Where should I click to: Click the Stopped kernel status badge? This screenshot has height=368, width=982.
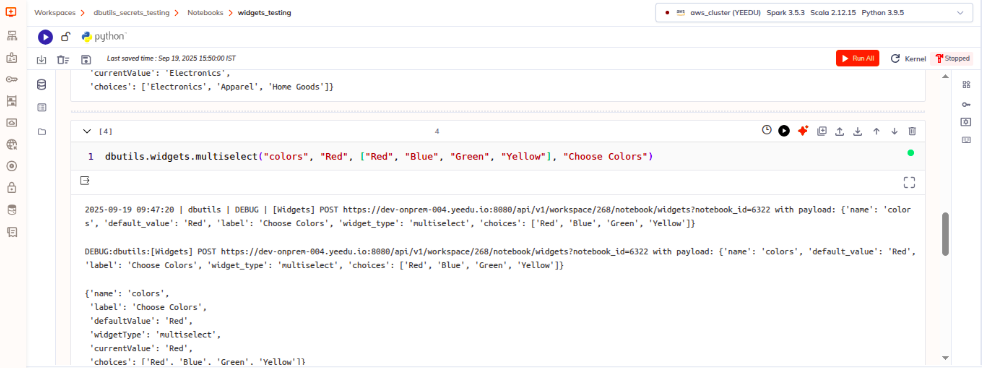[x=952, y=58]
